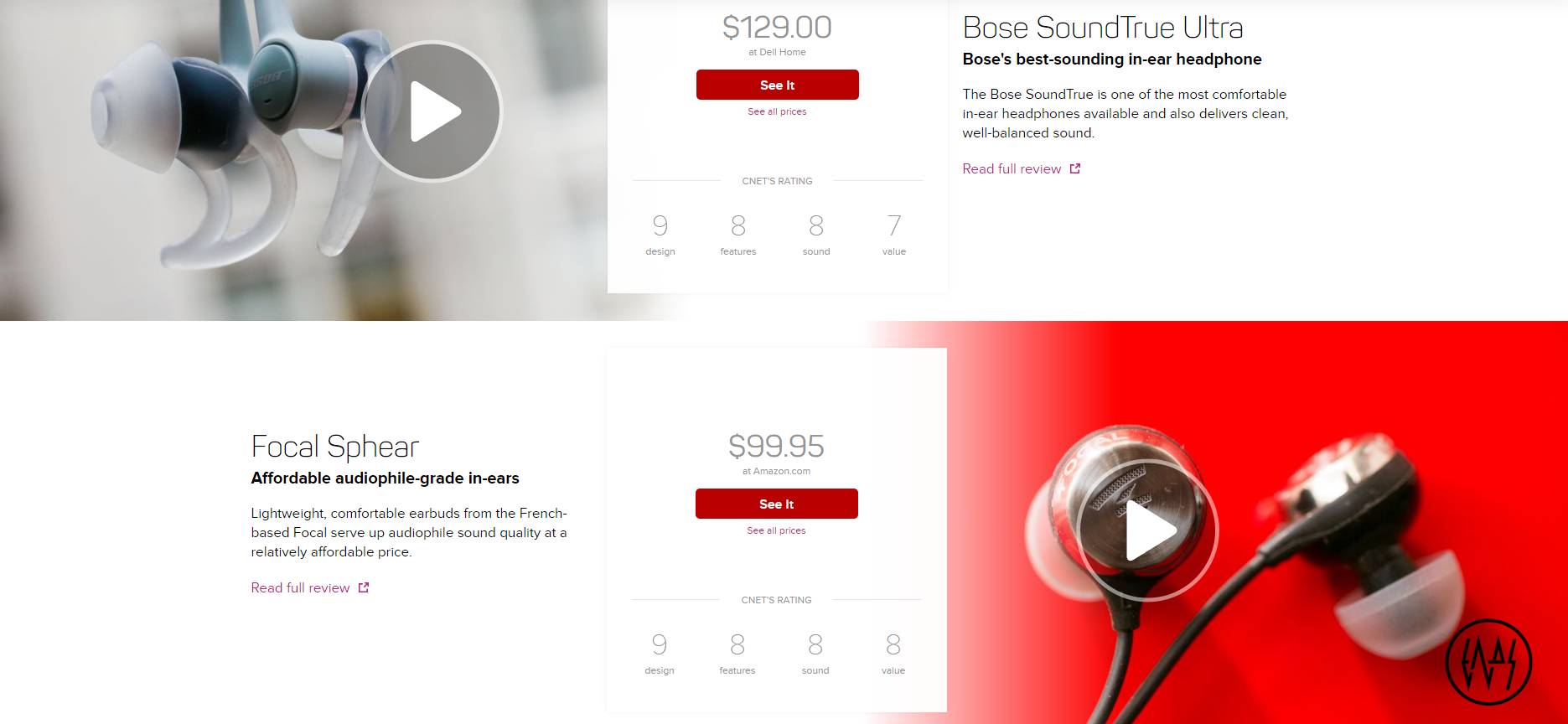Click the Focal value rating of 8
Viewport: 1568px width, 724px height.
click(893, 644)
